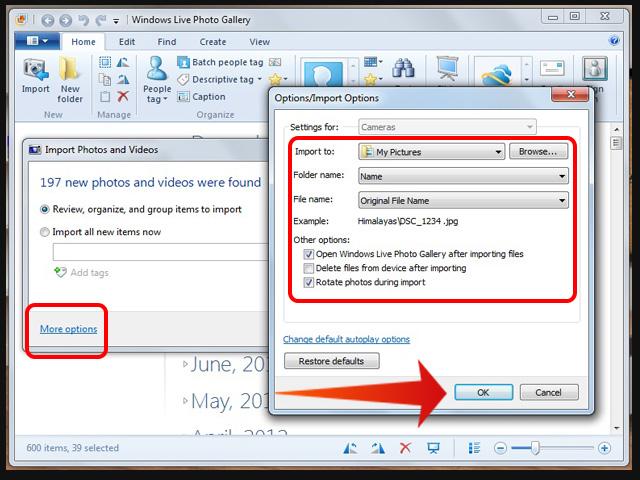
Task: Open the Import to My Pictures dropdown
Action: (x=431, y=152)
